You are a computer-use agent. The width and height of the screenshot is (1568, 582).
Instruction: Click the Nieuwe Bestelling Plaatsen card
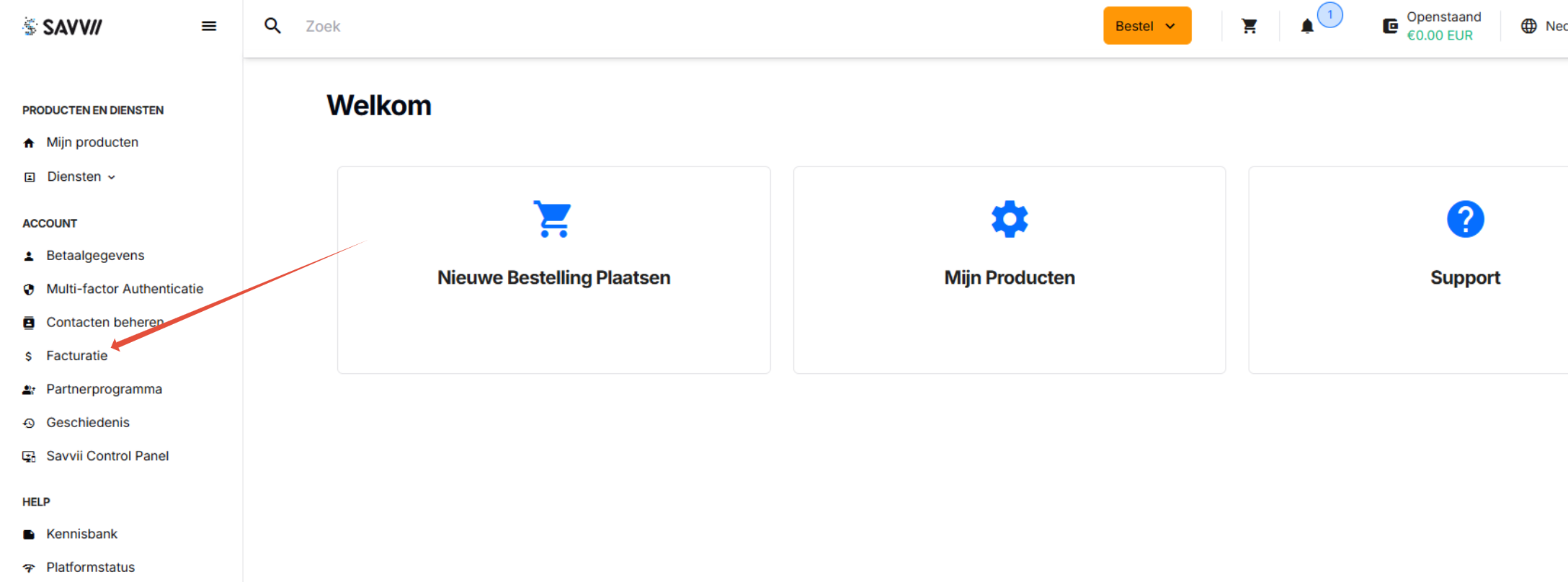553,277
